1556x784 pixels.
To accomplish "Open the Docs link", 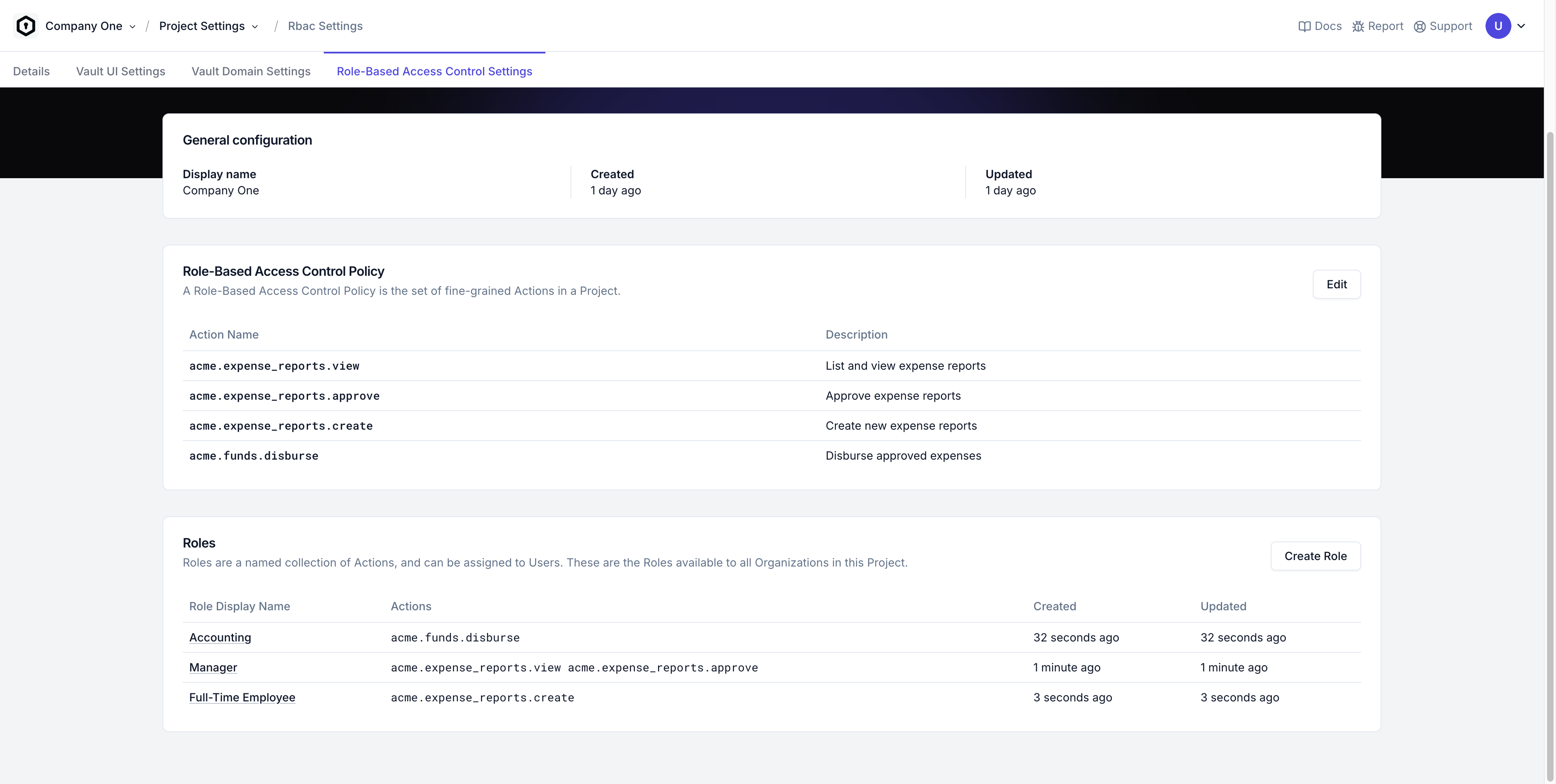I will tap(1320, 26).
